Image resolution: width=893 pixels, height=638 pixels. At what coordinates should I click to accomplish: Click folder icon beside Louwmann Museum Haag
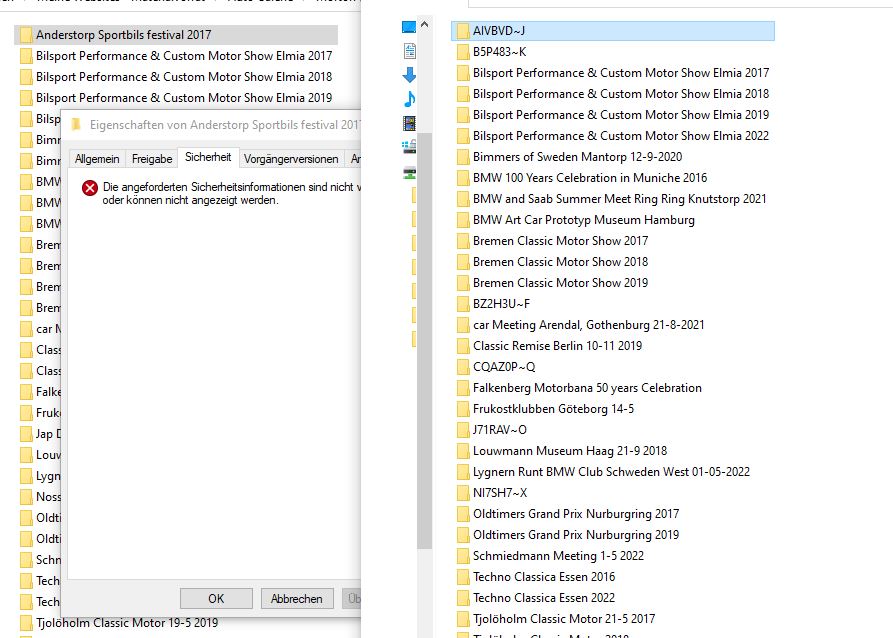tap(463, 451)
